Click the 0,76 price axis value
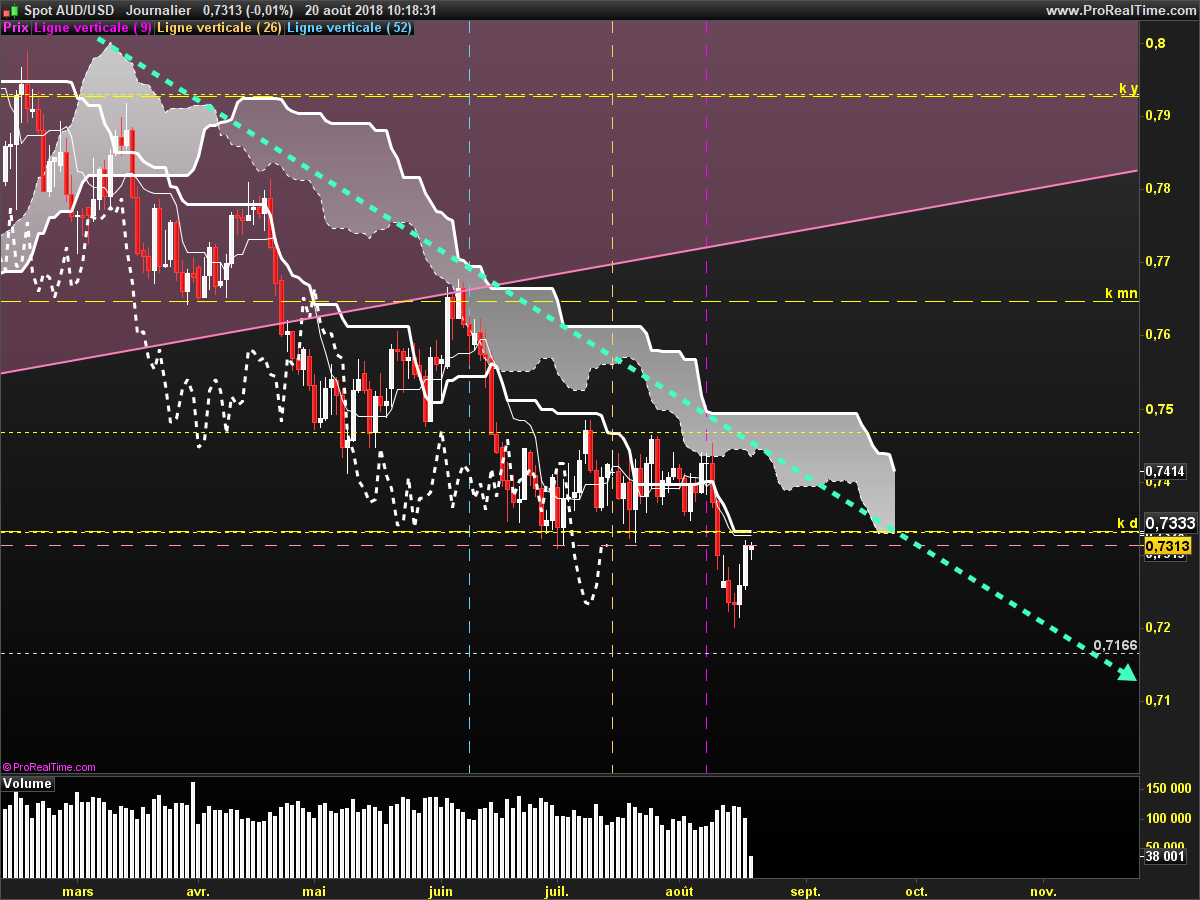This screenshot has width=1200, height=900. point(1159,335)
